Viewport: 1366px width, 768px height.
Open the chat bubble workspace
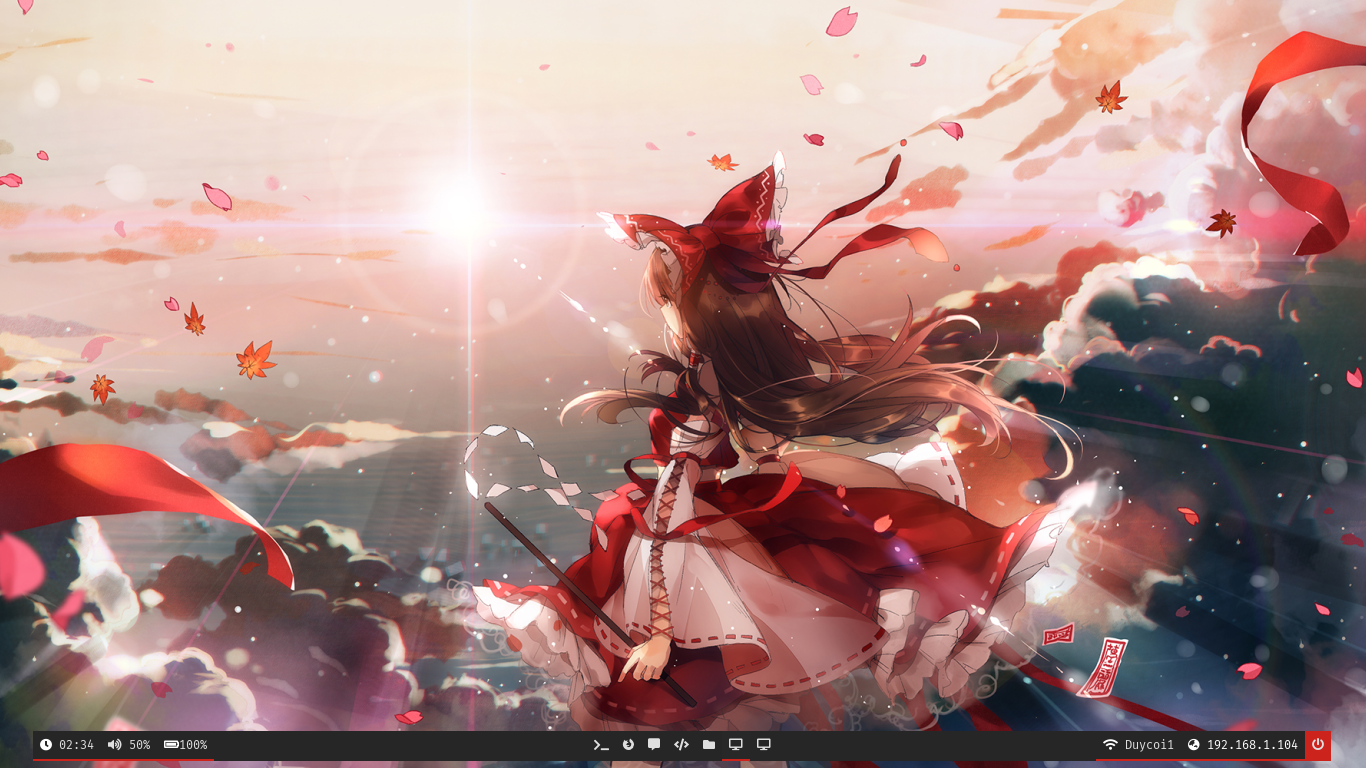click(654, 745)
